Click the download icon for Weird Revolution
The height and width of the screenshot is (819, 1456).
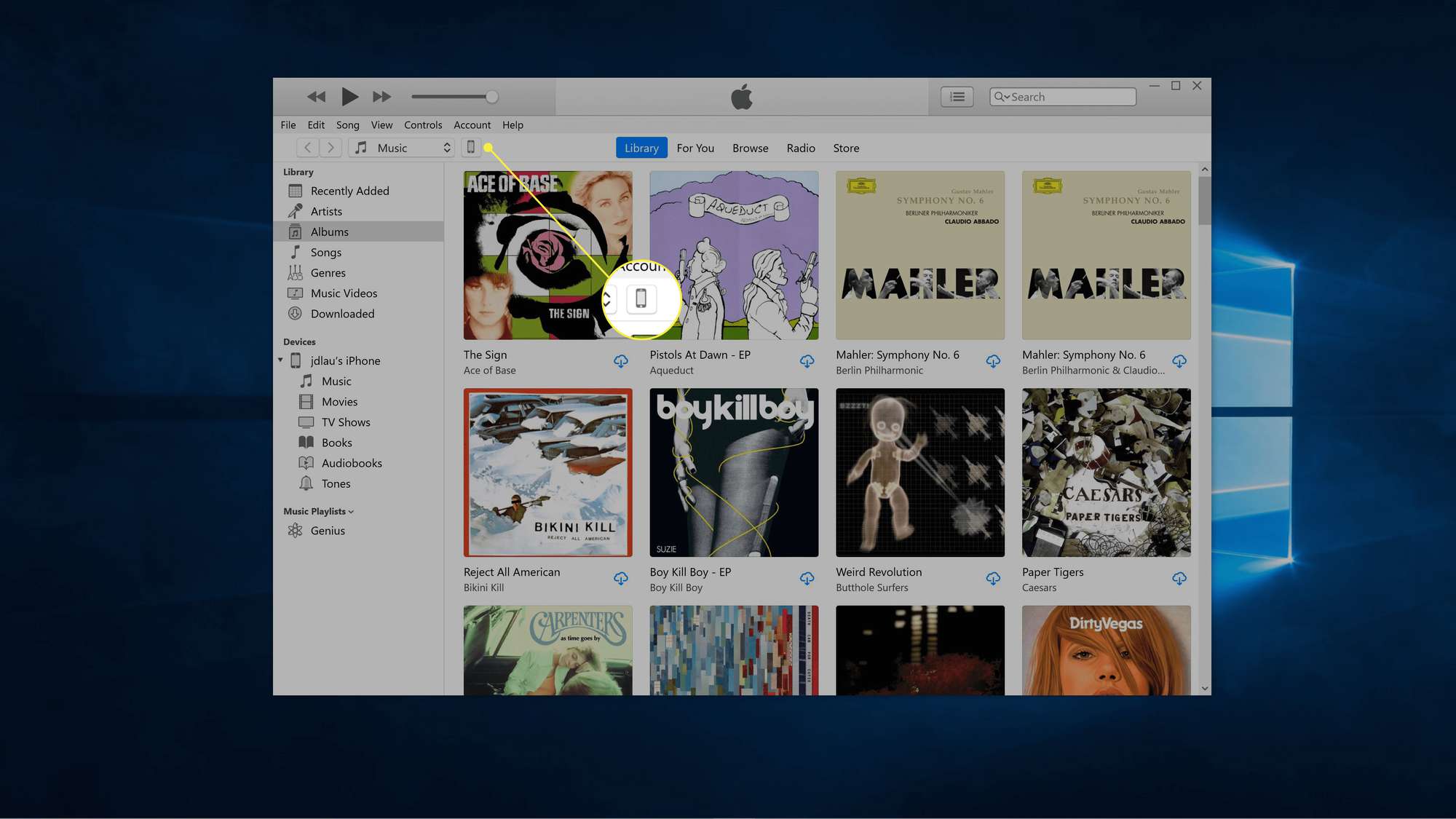(993, 577)
